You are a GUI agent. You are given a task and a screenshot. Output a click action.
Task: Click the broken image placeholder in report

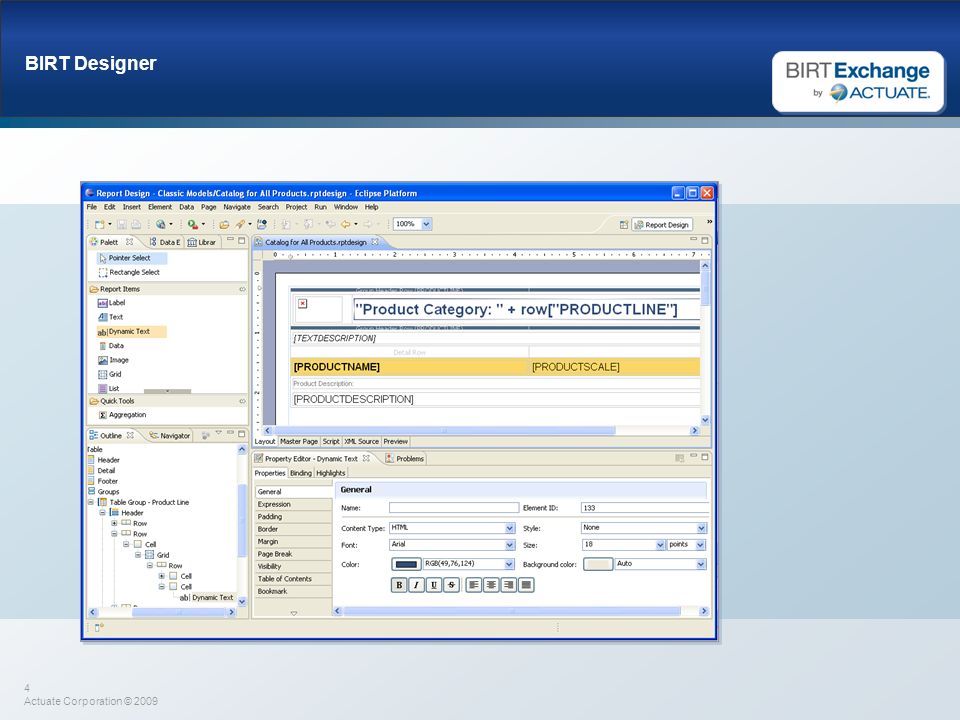[302, 304]
